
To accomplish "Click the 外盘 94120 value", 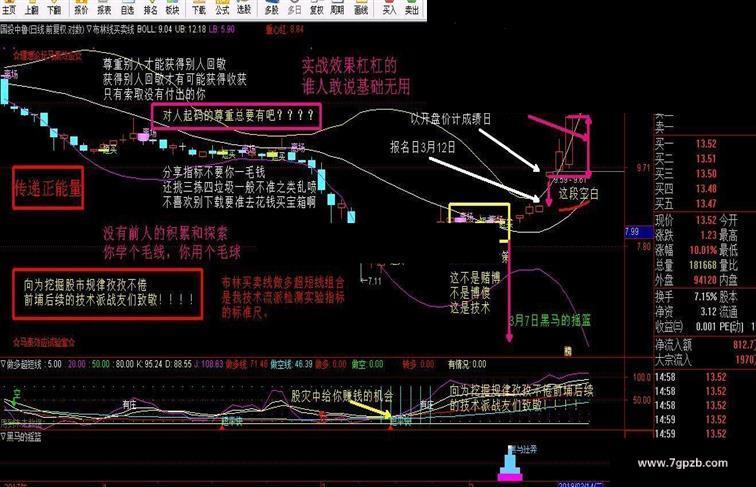I will pos(705,280).
